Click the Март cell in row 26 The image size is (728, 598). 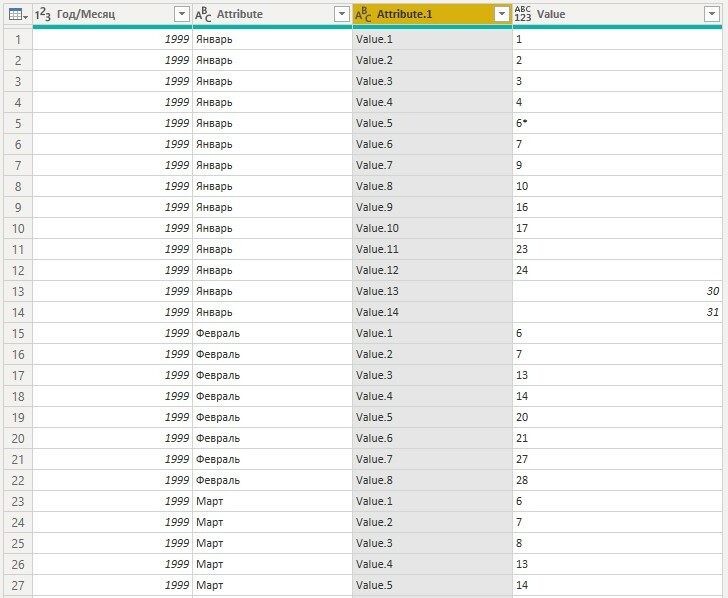pos(273,565)
